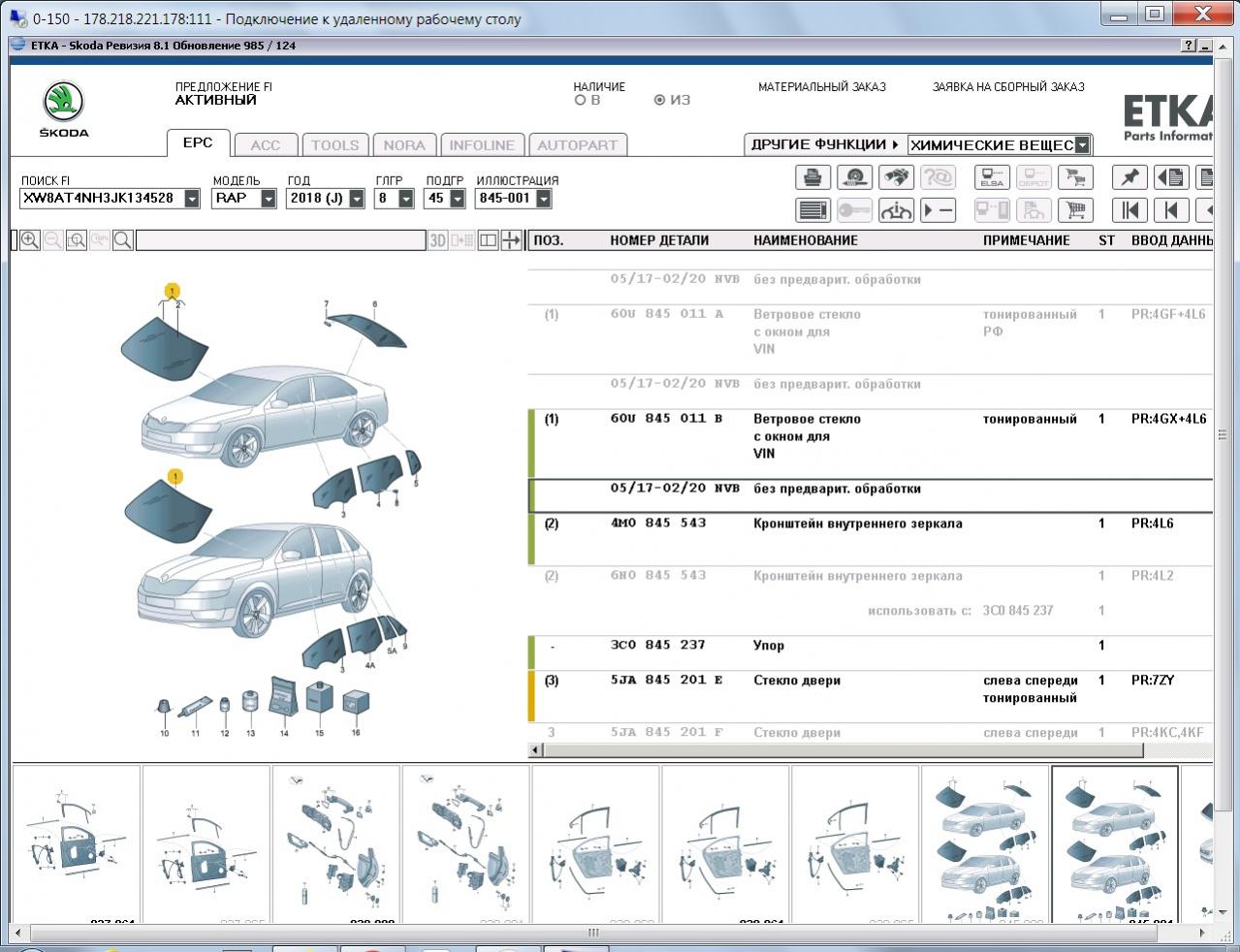Viewport: 1240px width, 952px height.
Task: Click the plain magnifier search icon
Action: (123, 240)
